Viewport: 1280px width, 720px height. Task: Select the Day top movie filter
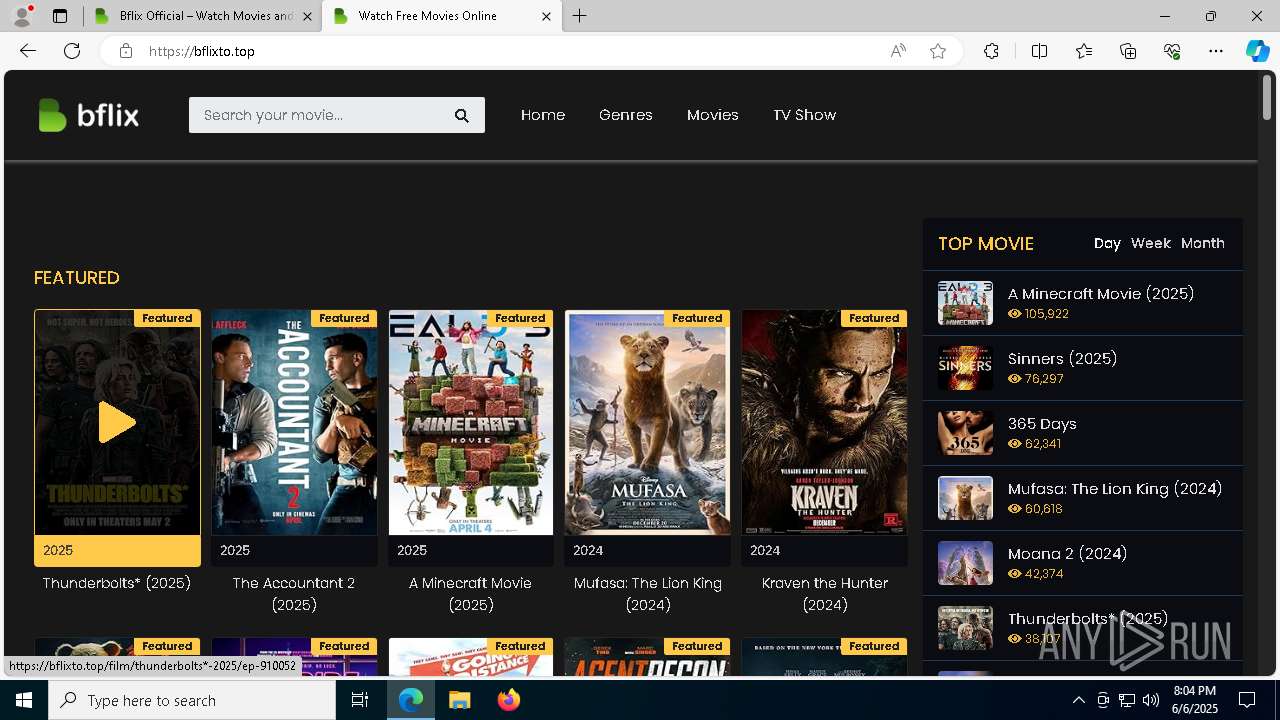coord(1107,243)
